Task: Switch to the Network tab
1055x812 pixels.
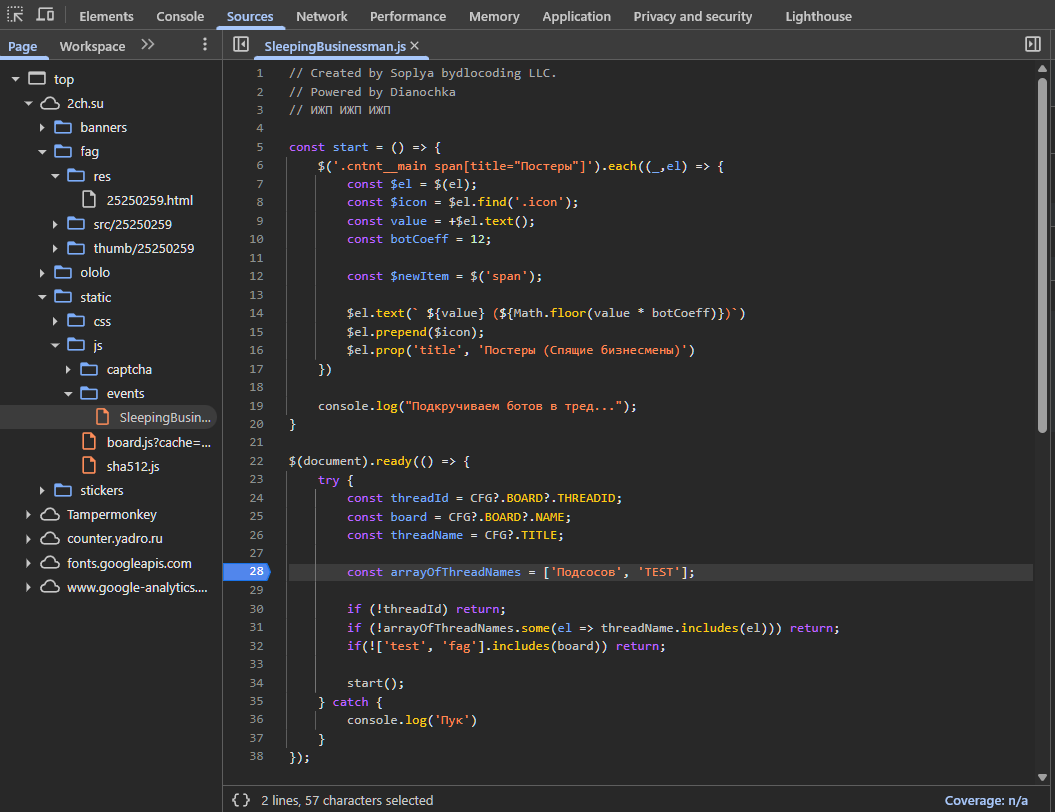Action: coord(321,16)
